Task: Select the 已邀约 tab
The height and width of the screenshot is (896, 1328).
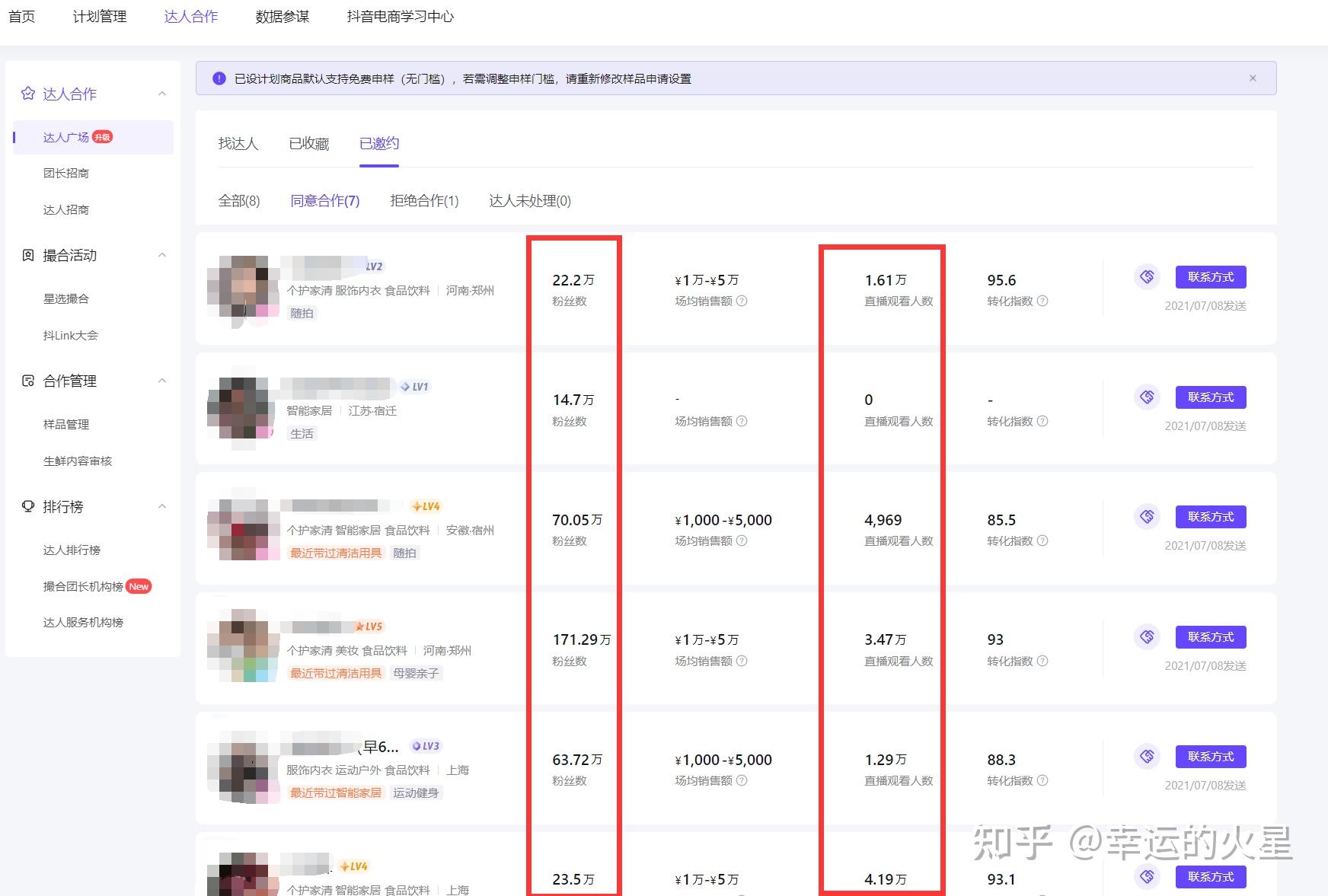Action: [379, 143]
